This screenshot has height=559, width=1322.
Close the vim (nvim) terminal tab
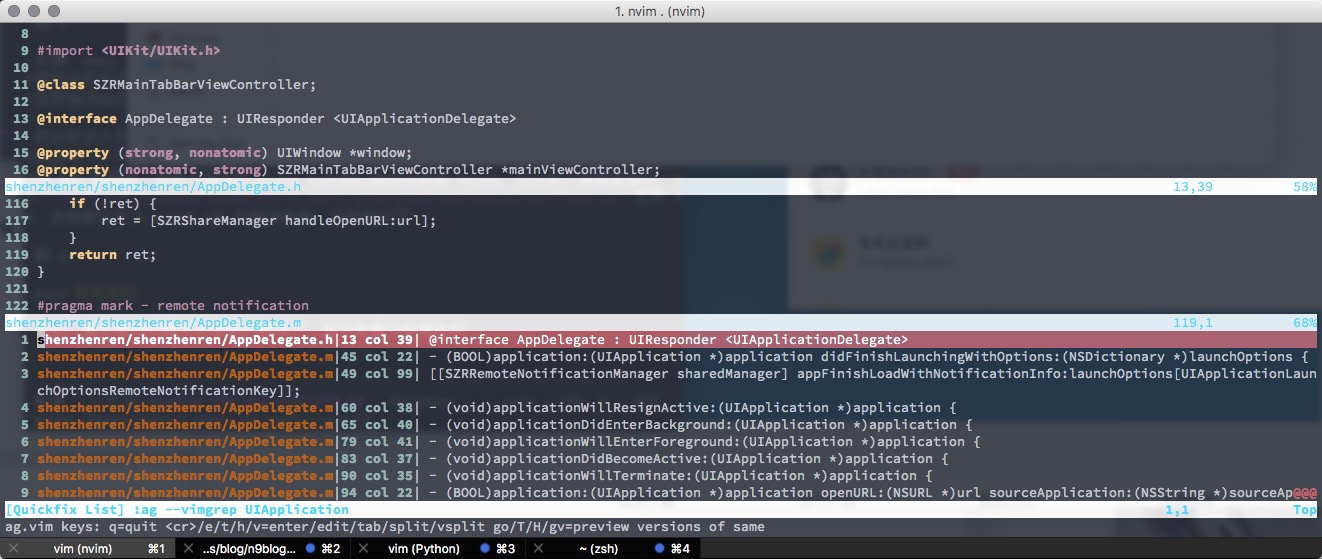(12, 549)
